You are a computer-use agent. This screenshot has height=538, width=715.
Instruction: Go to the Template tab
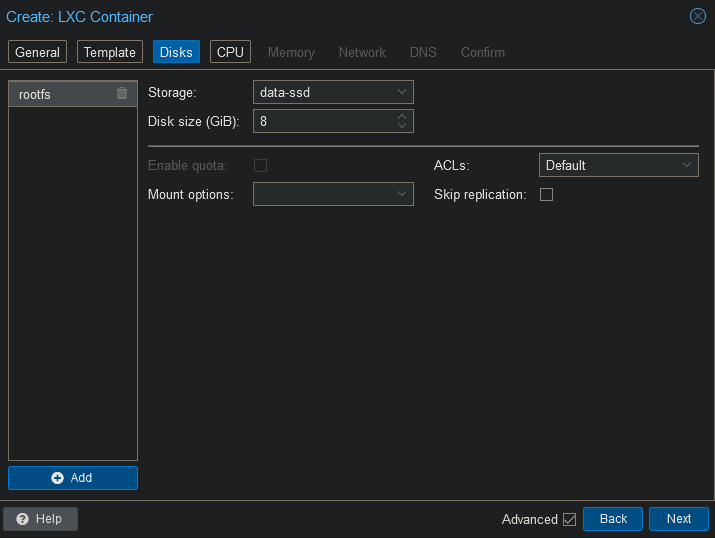pyautogui.click(x=109, y=52)
